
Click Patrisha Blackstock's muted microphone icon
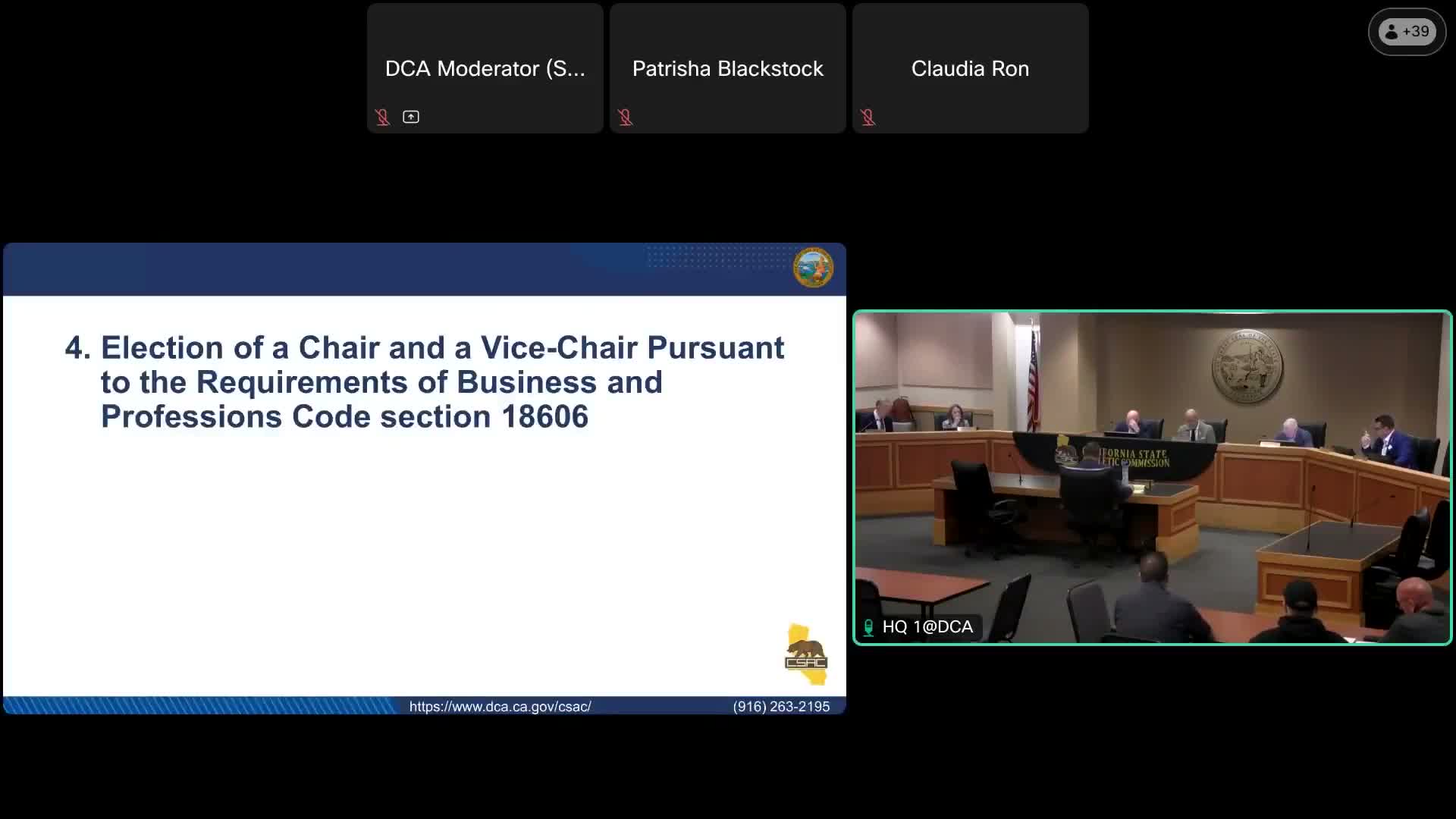coord(625,117)
